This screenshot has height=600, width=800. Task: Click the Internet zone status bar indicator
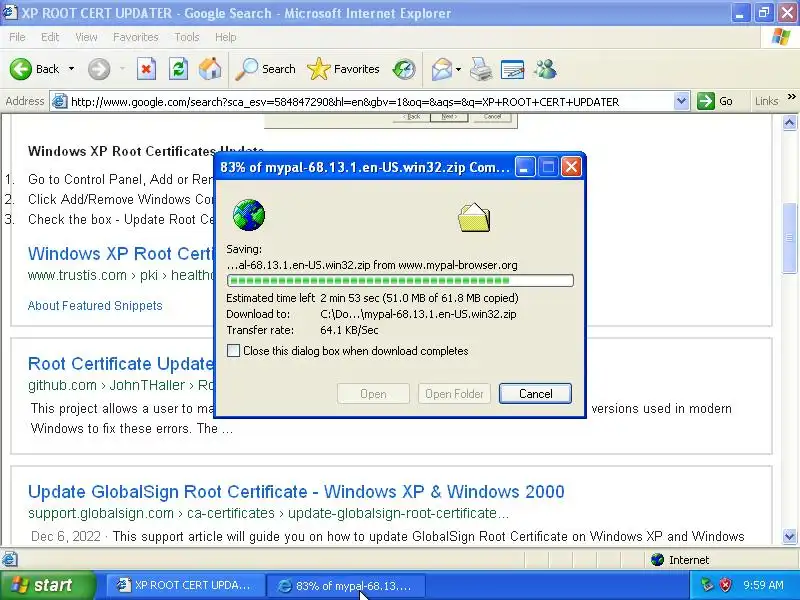(681, 560)
